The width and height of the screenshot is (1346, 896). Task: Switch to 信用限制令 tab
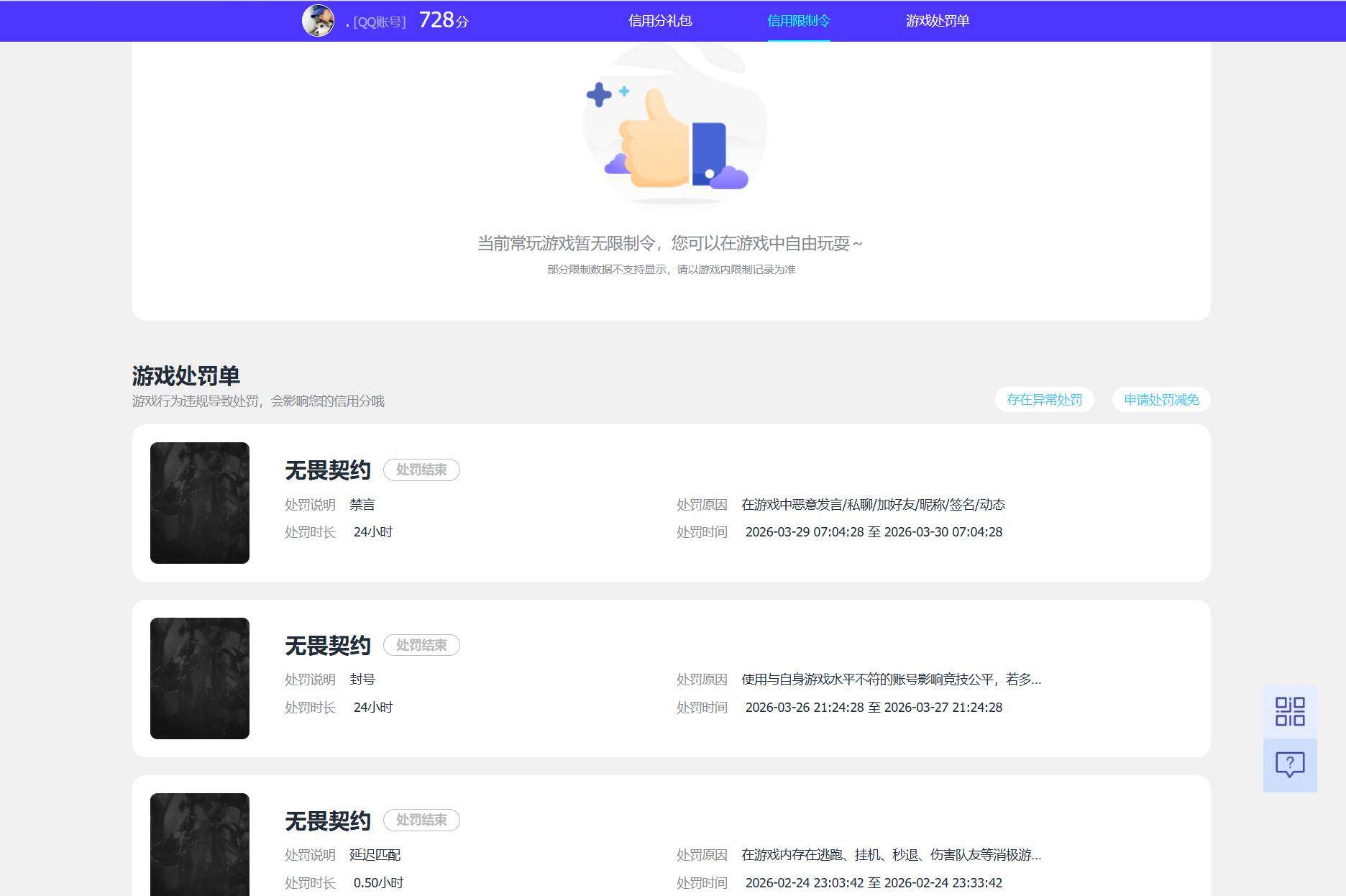799,21
